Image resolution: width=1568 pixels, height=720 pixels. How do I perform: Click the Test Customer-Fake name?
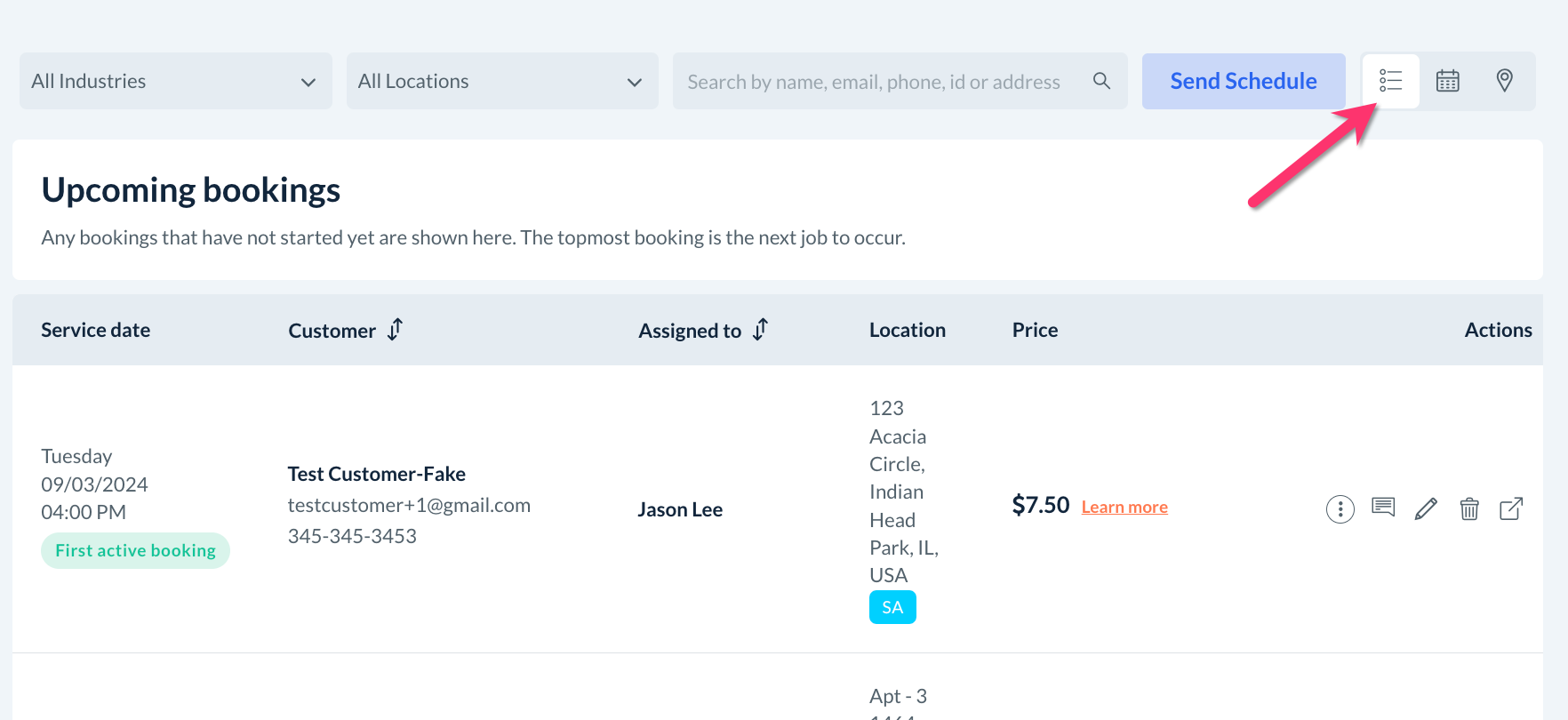tap(376, 474)
